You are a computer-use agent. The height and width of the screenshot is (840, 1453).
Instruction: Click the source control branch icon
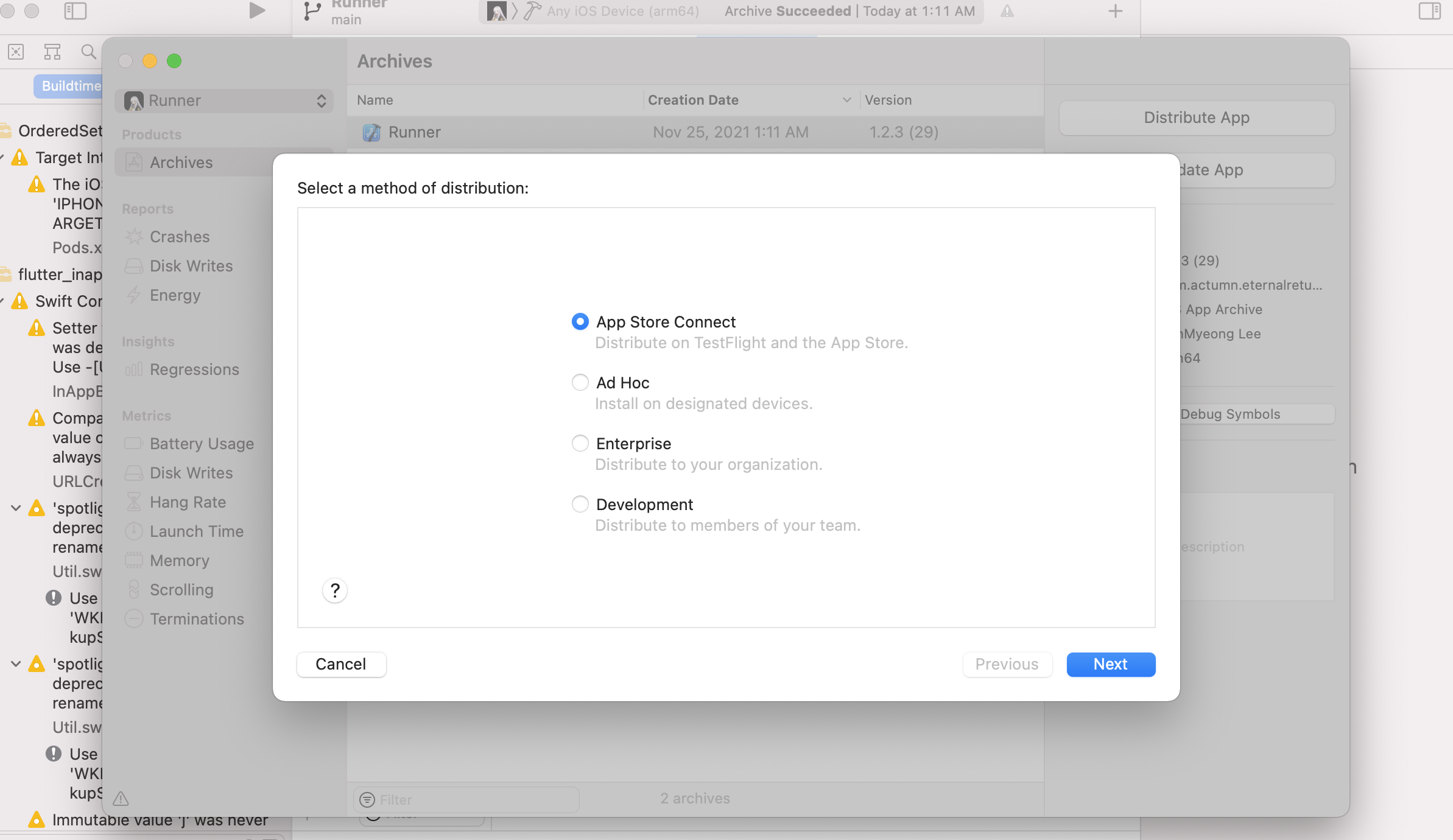click(x=312, y=11)
